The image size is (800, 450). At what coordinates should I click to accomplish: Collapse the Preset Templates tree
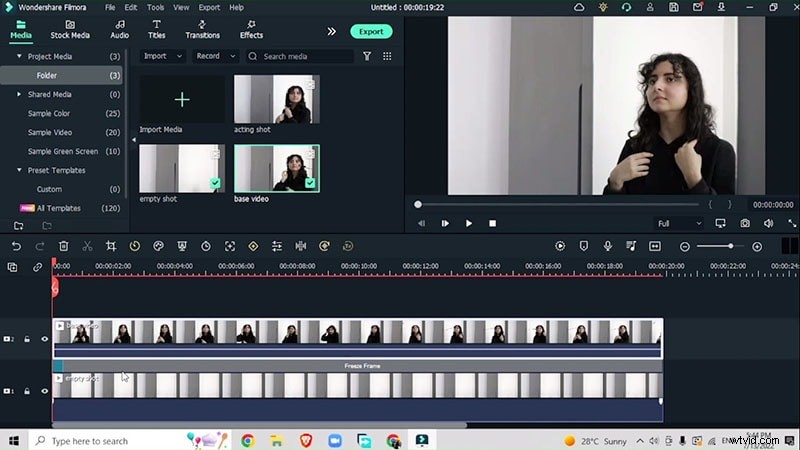[x=19, y=170]
